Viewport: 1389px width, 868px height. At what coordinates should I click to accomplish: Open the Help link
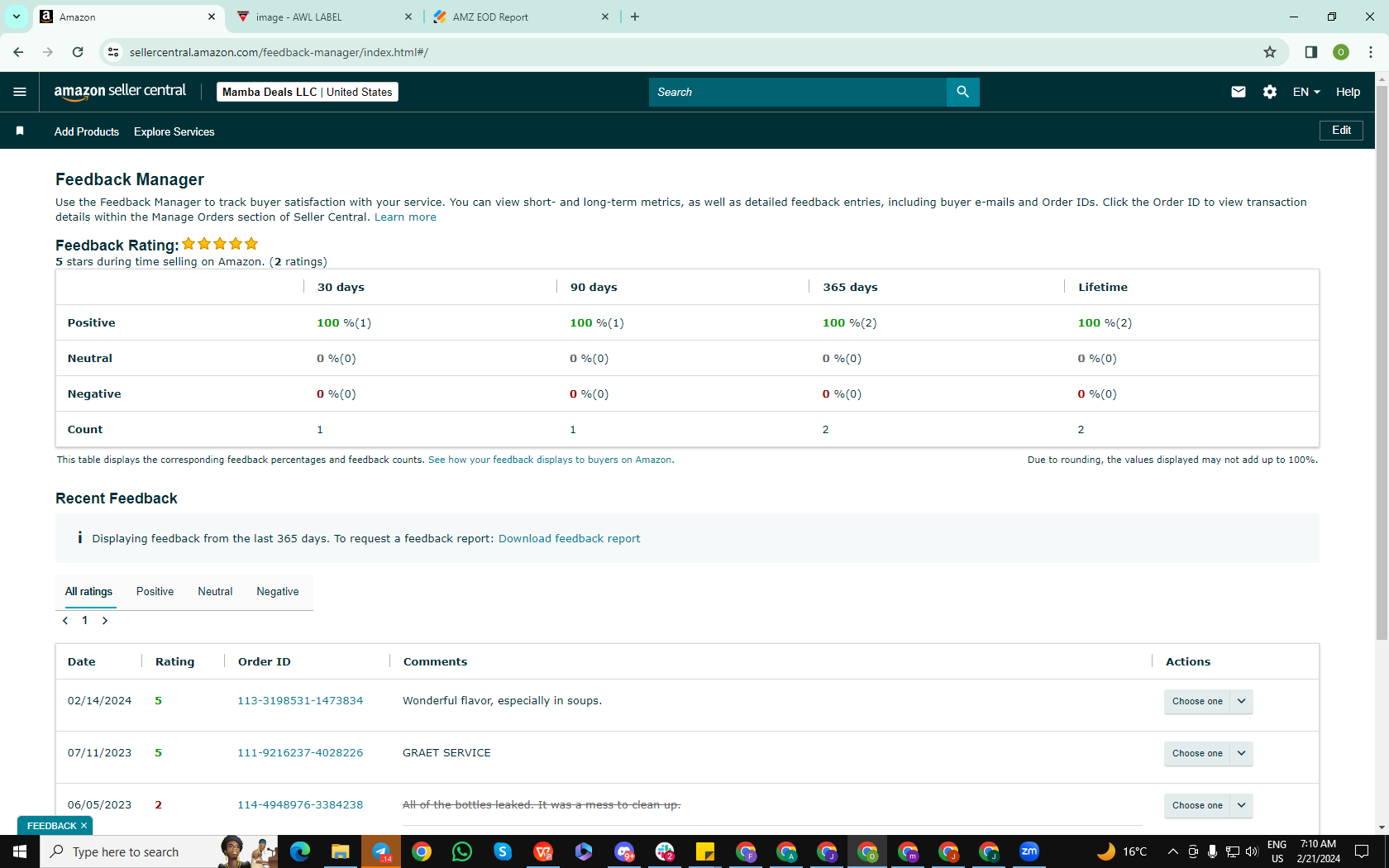(x=1348, y=92)
